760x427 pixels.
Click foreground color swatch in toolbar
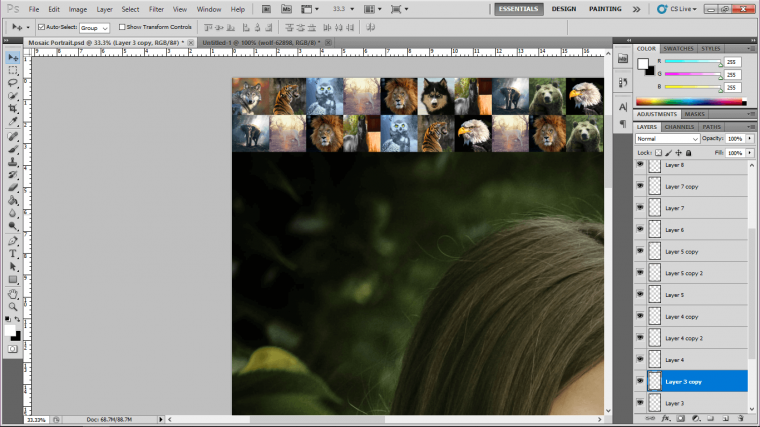10,330
